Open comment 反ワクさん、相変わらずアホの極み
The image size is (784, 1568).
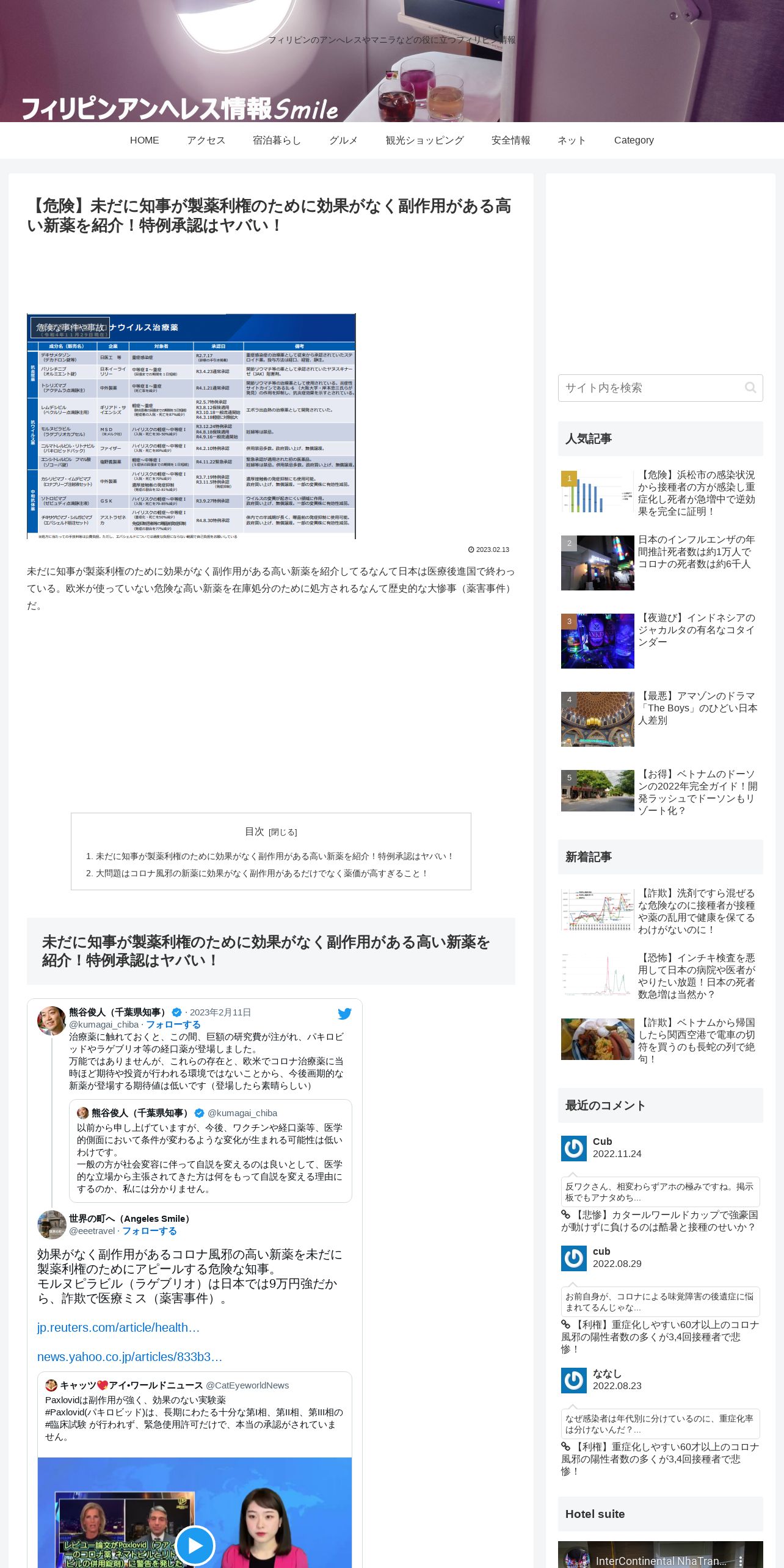coord(660,1192)
